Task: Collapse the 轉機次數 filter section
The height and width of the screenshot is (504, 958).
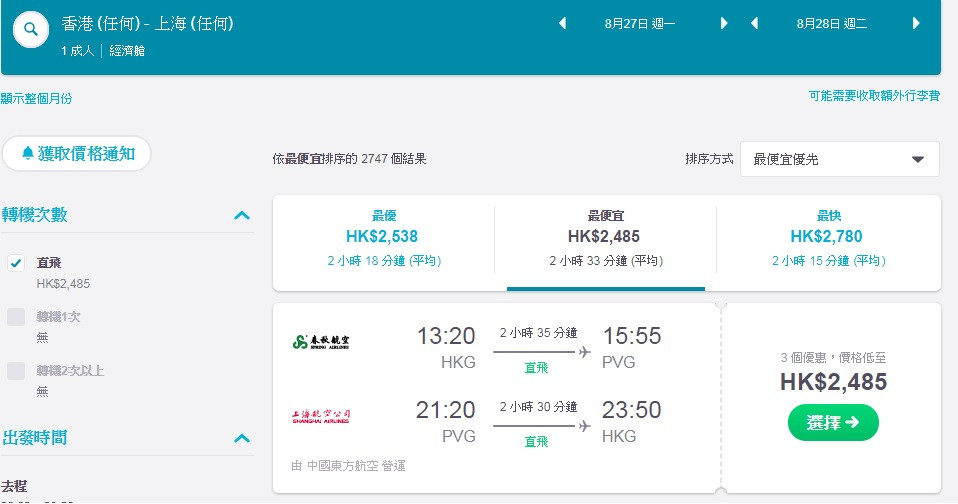Action: (241, 215)
